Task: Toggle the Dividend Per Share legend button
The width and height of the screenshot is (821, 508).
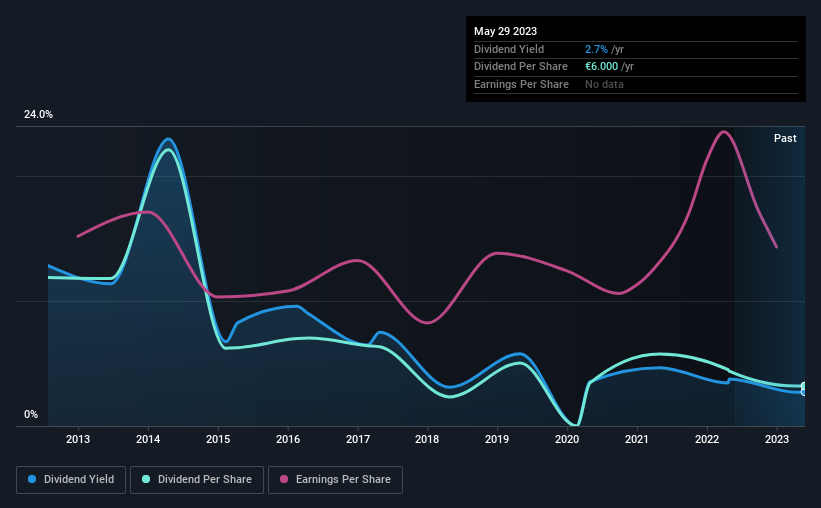Action: pyautogui.click(x=197, y=480)
